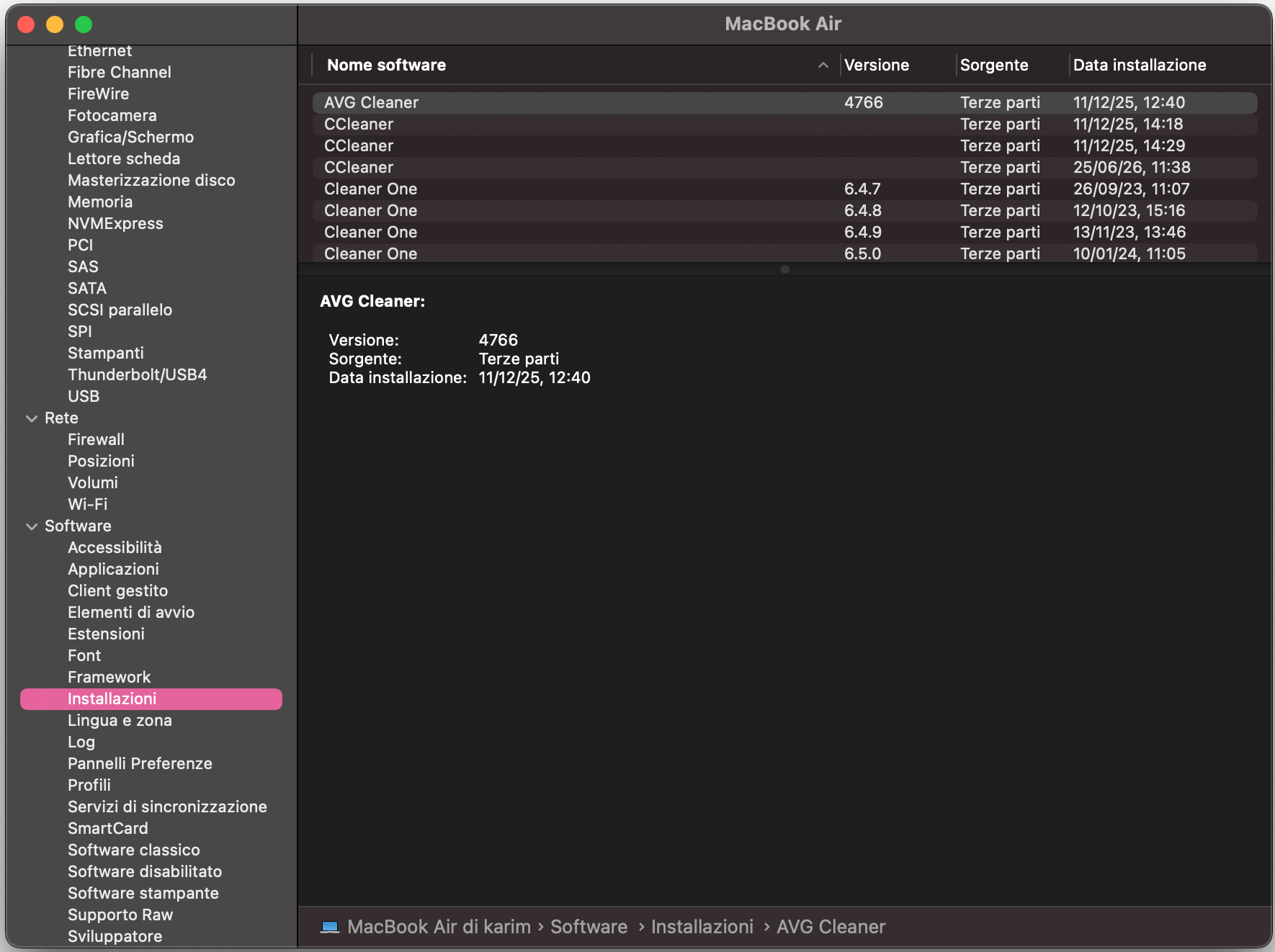Open Lingua e zona sidebar item

click(x=120, y=720)
